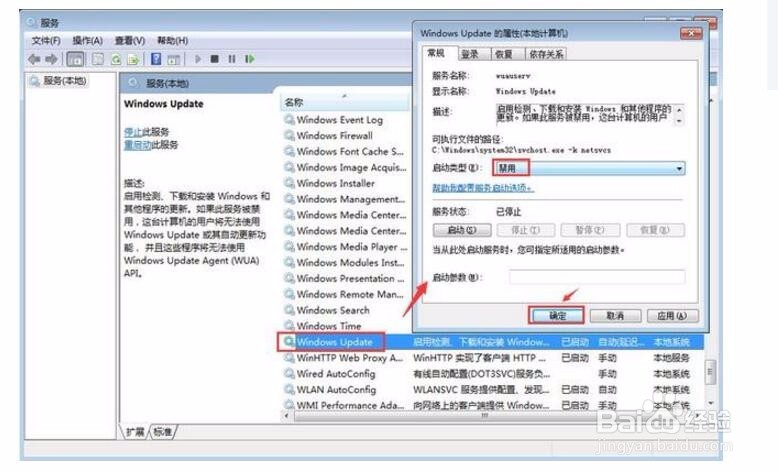
Task: Click the Forward arrow toolbar icon
Action: pyautogui.click(x=51, y=60)
